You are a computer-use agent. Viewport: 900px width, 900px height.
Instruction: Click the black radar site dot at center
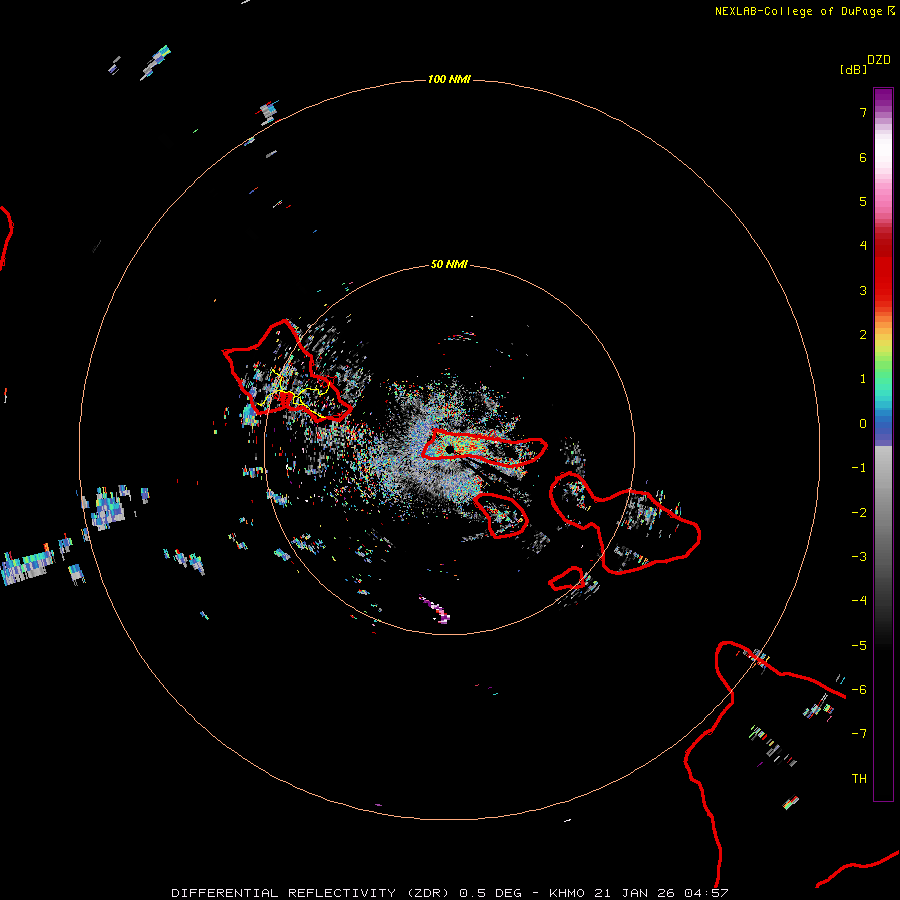point(449,449)
